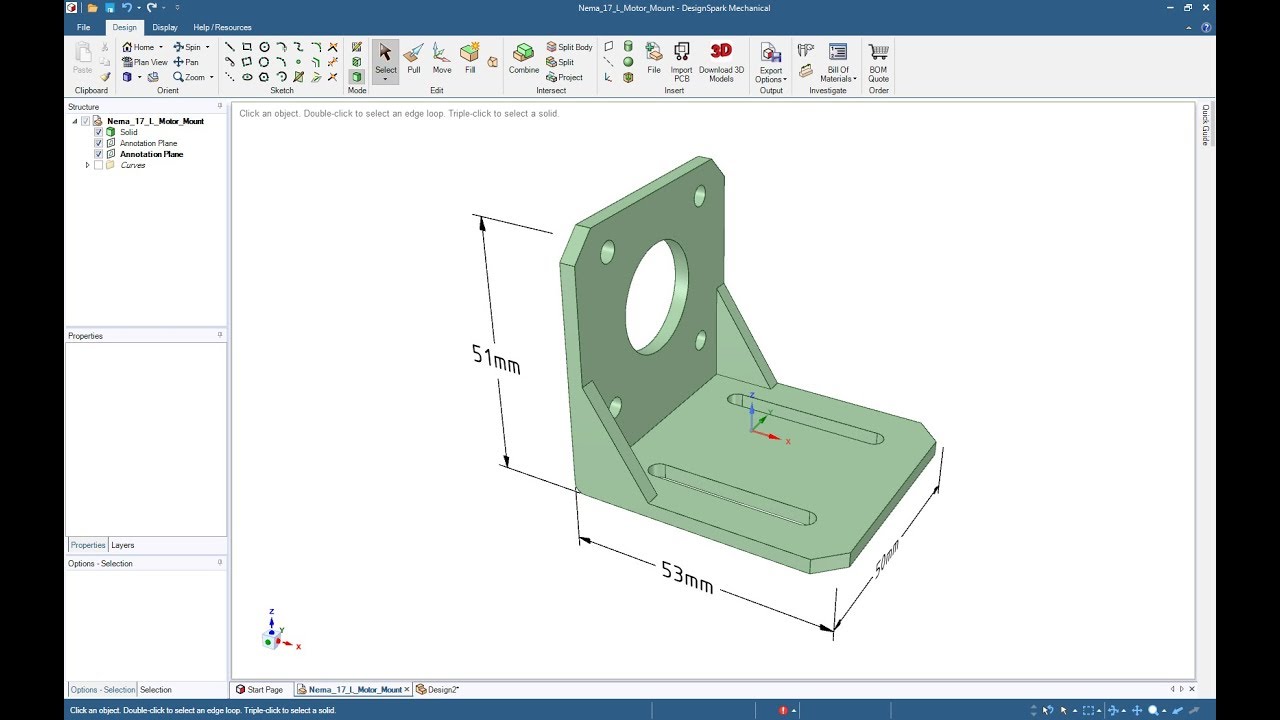1280x720 pixels.
Task: Click the Undo arrow icon
Action: tap(126, 7)
